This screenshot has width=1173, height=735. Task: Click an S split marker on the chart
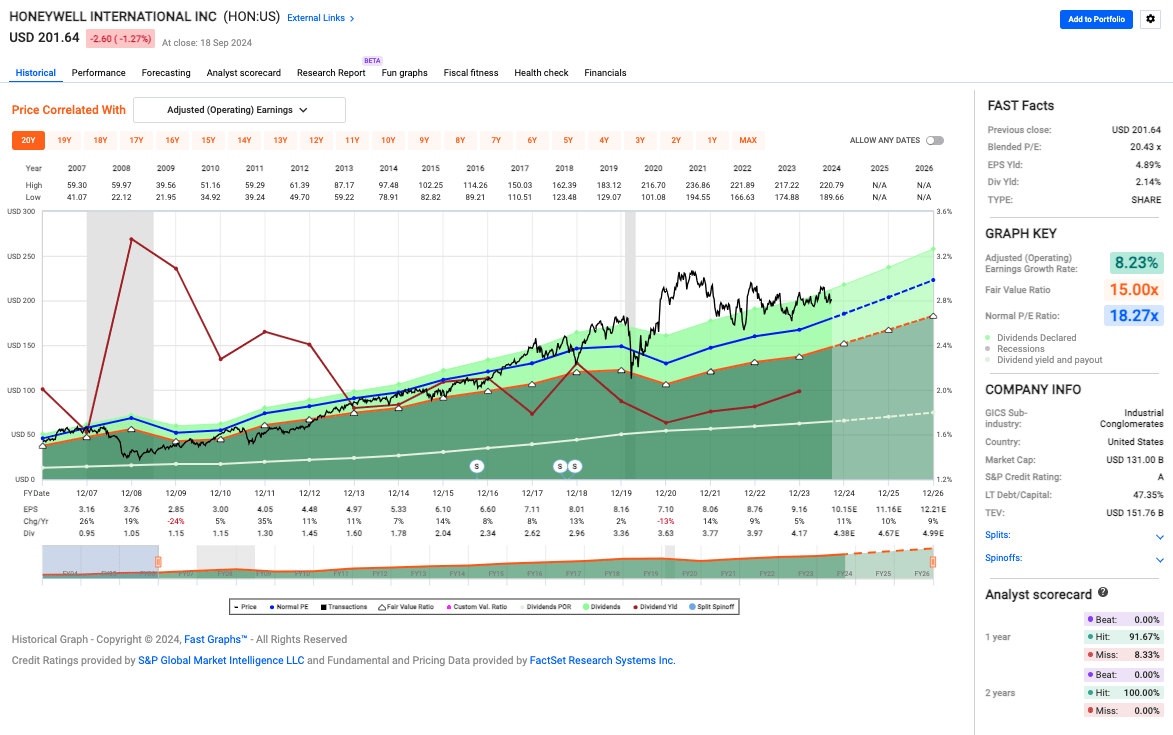[x=478, y=465]
